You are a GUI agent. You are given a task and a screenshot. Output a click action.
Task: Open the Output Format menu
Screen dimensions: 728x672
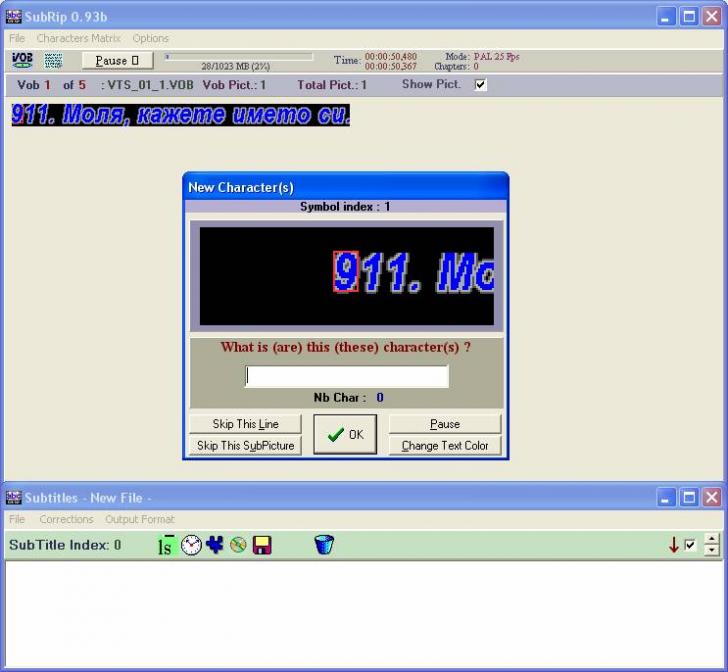[139, 519]
